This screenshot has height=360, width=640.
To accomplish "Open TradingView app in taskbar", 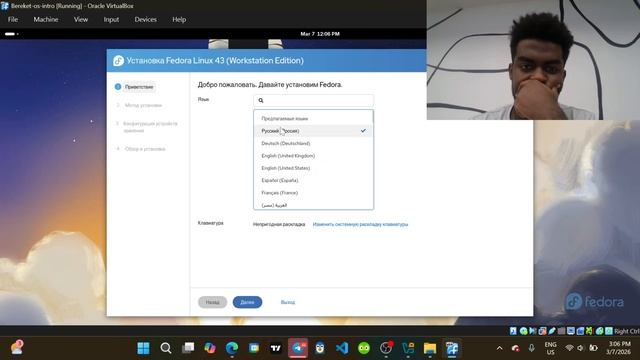I will coord(276,348).
